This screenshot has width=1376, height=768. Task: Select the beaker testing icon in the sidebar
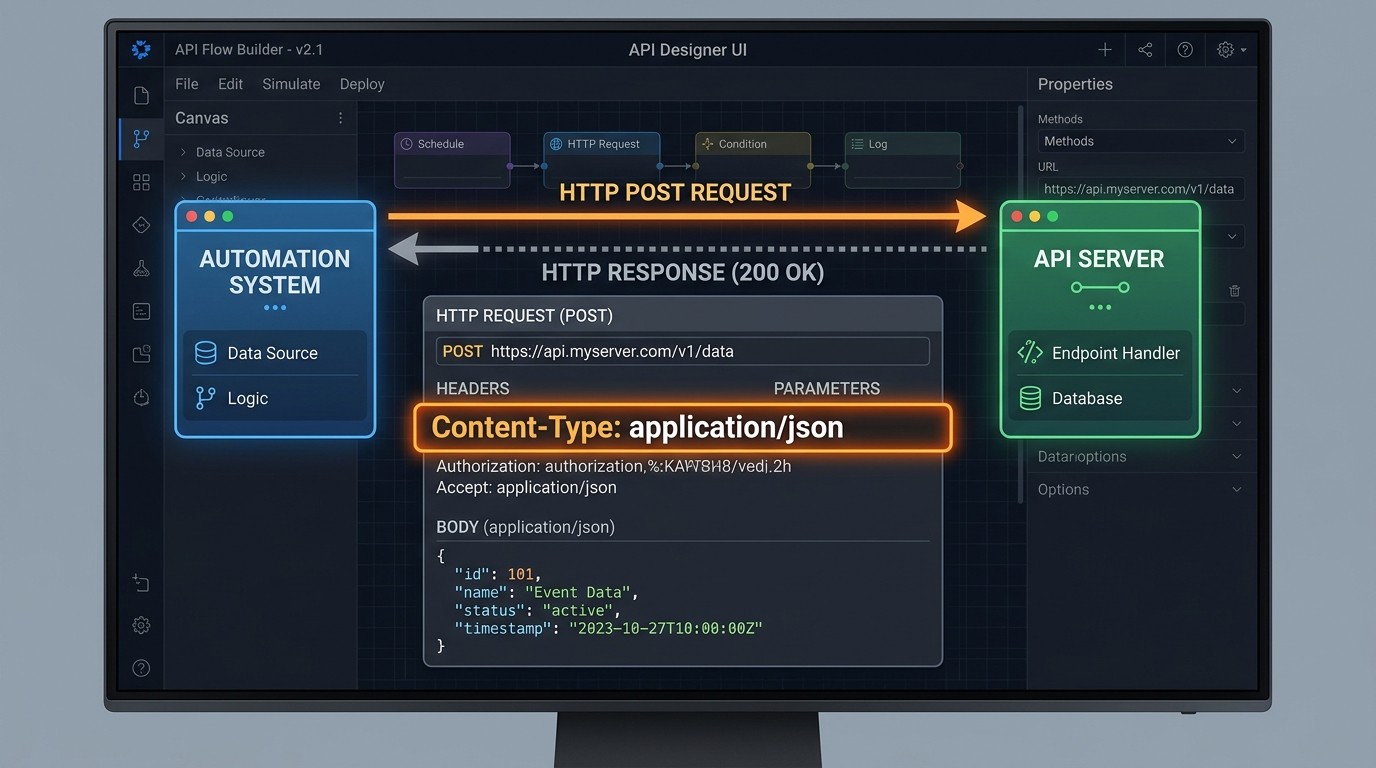140,268
